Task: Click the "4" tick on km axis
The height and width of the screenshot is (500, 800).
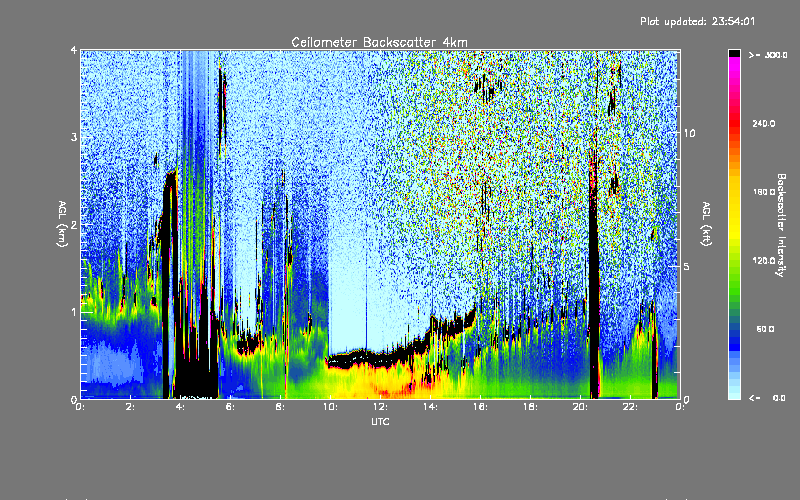Action: tap(74, 50)
